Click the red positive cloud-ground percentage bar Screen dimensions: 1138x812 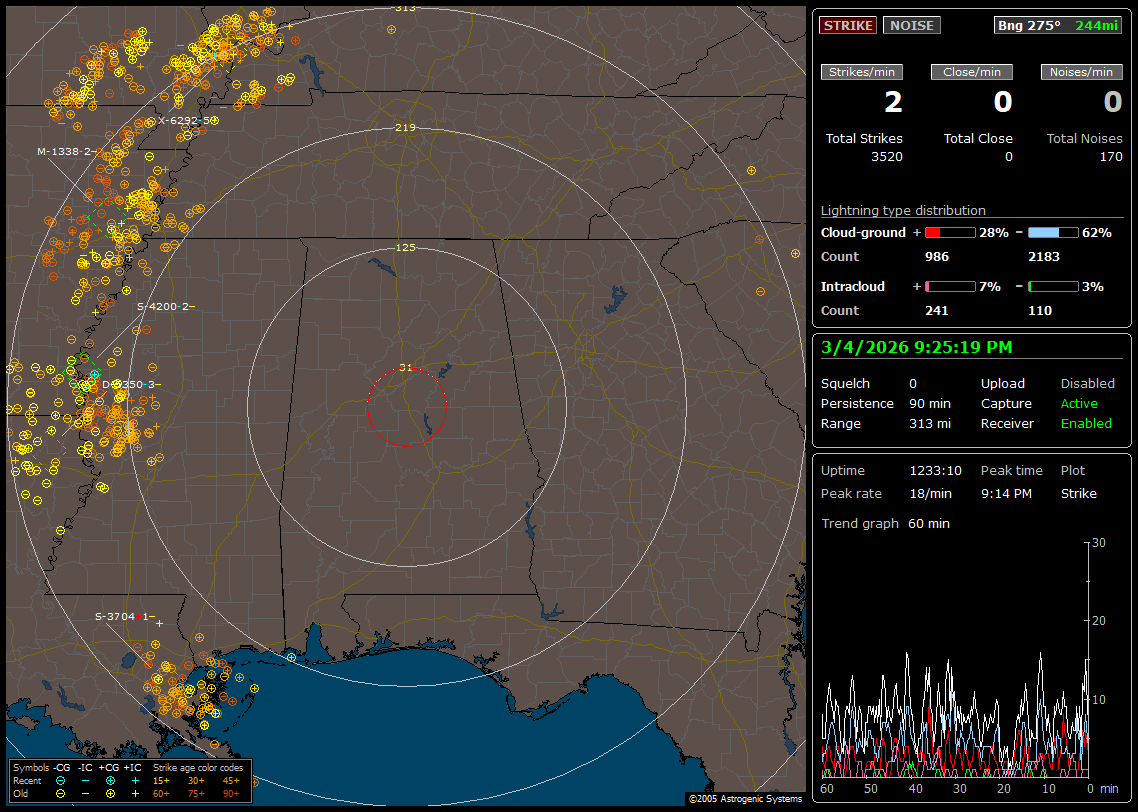coord(950,232)
